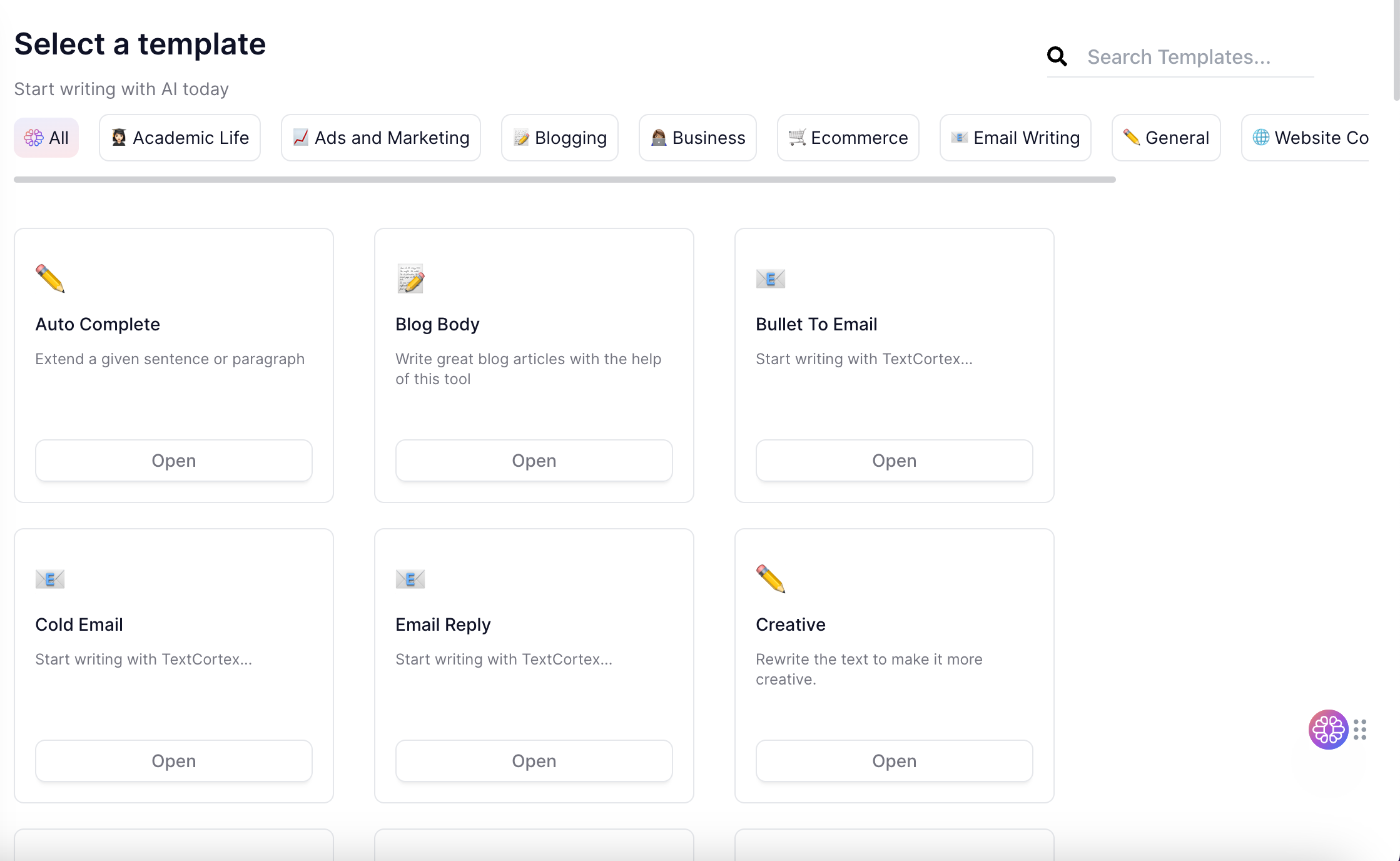Open the floating TextCortex brain widget
1400x861 pixels.
point(1328,729)
